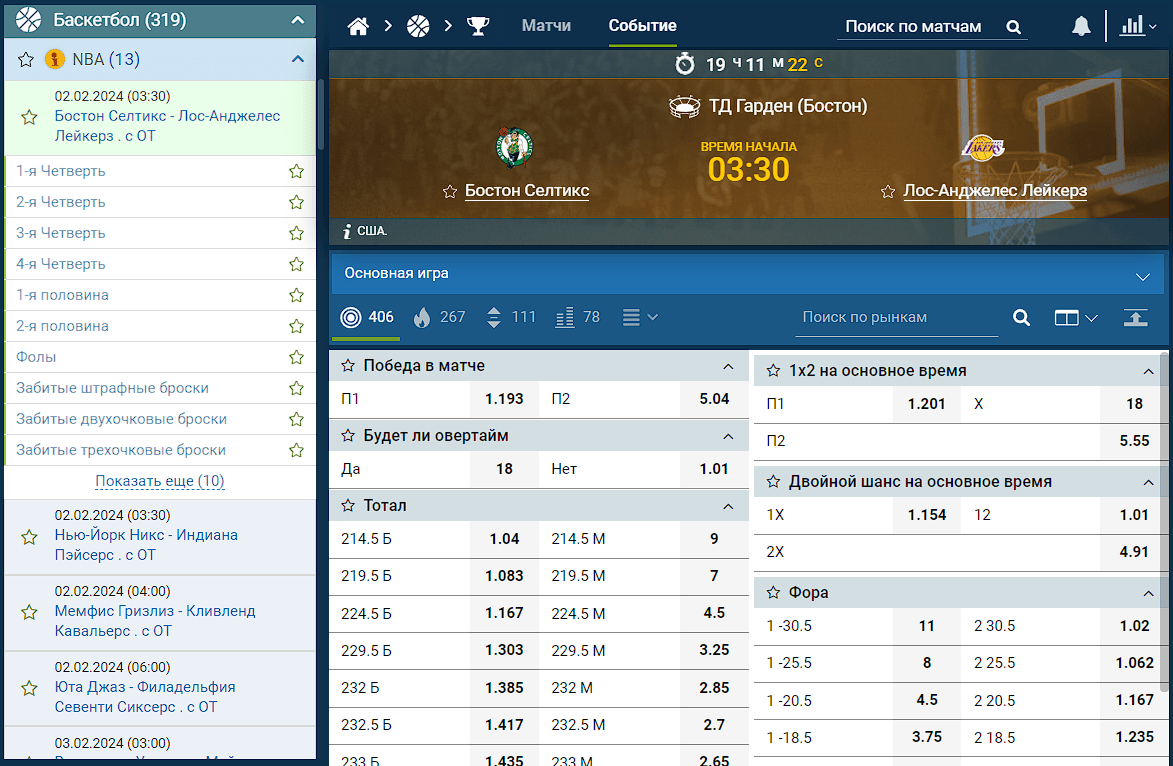
Task: Favorite the 1-я Четверть market row
Action: [296, 171]
